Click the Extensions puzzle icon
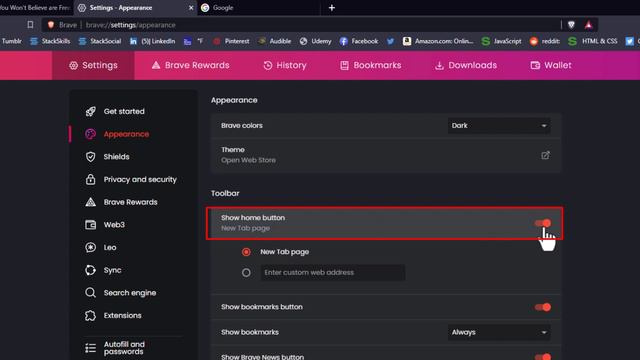640x360 pixels. pos(91,316)
